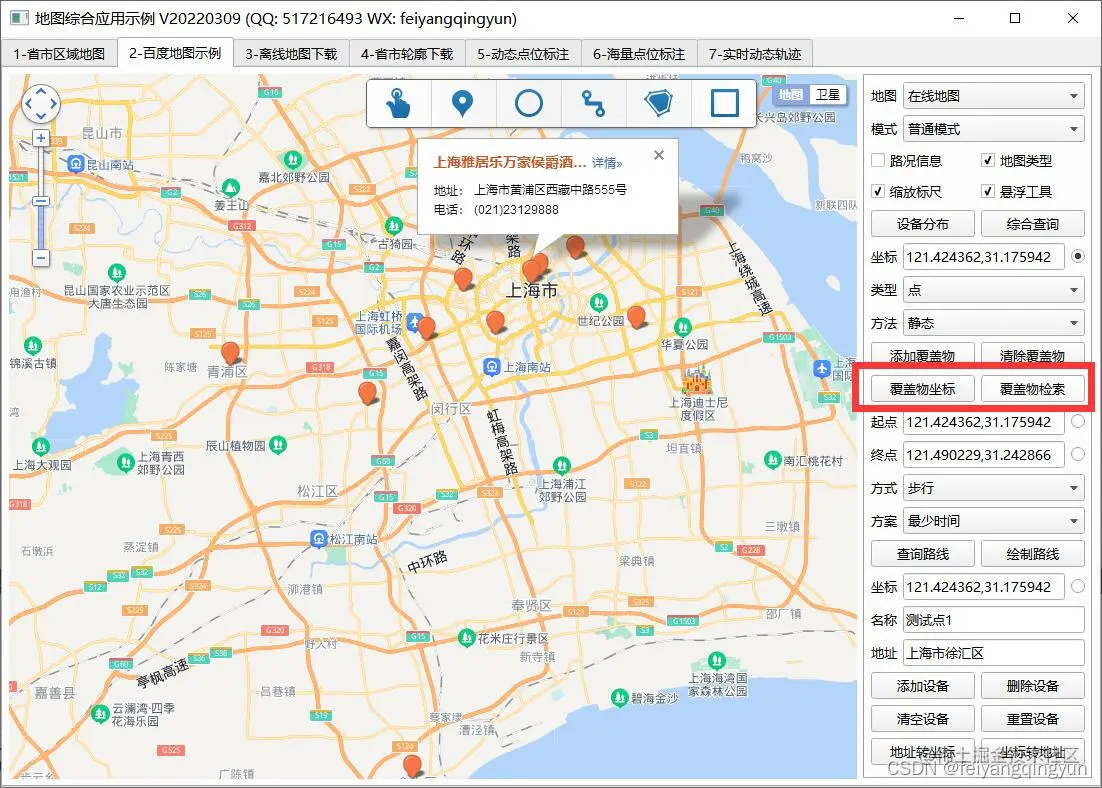Select the radio button beside the 坐标 field above 名称
The height and width of the screenshot is (788, 1102).
(x=1077, y=586)
